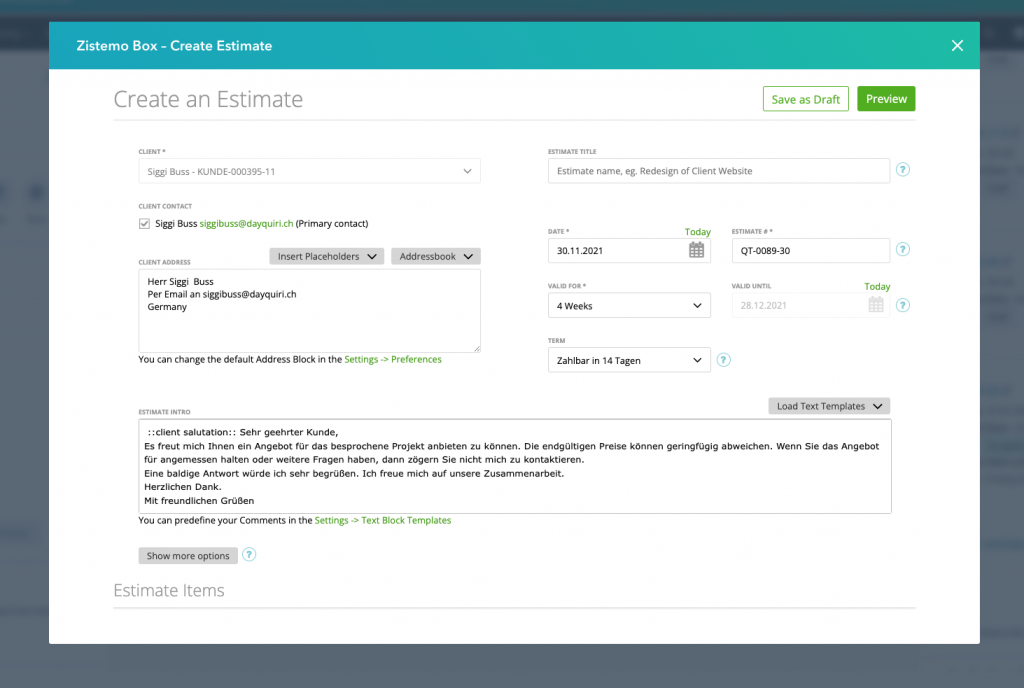Image resolution: width=1024 pixels, height=688 pixels.
Task: Open the Settings -> Preferences link
Action: point(392,360)
